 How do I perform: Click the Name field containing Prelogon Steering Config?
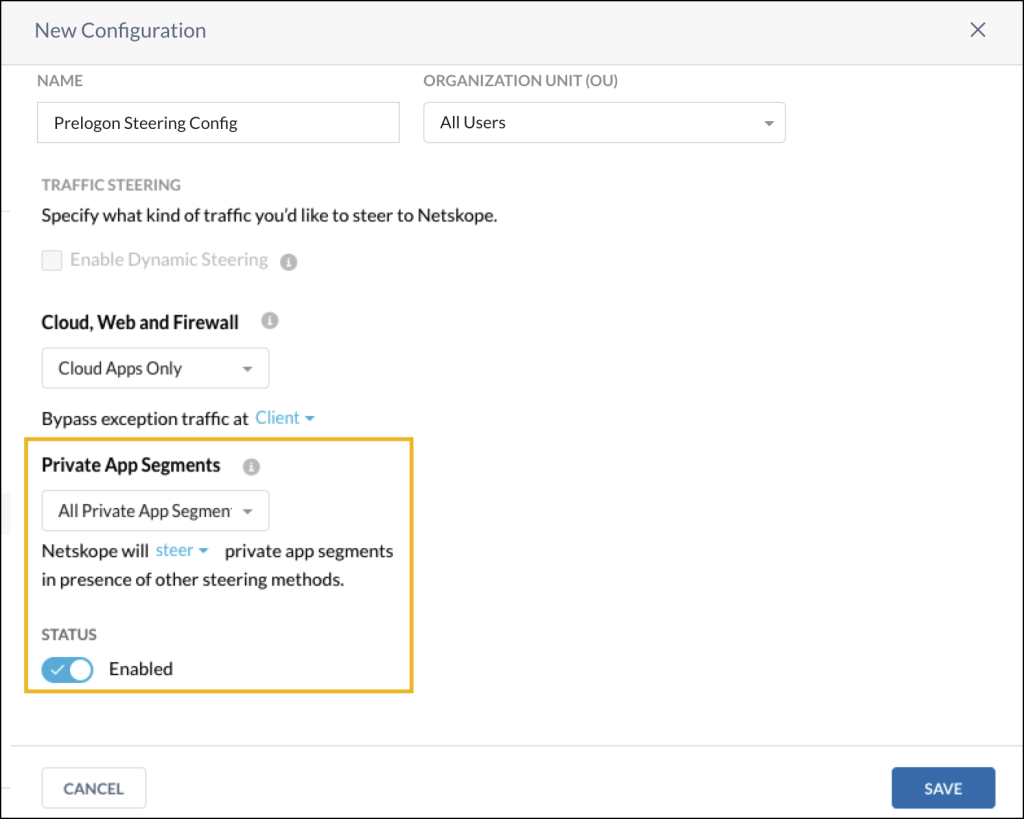(x=218, y=122)
